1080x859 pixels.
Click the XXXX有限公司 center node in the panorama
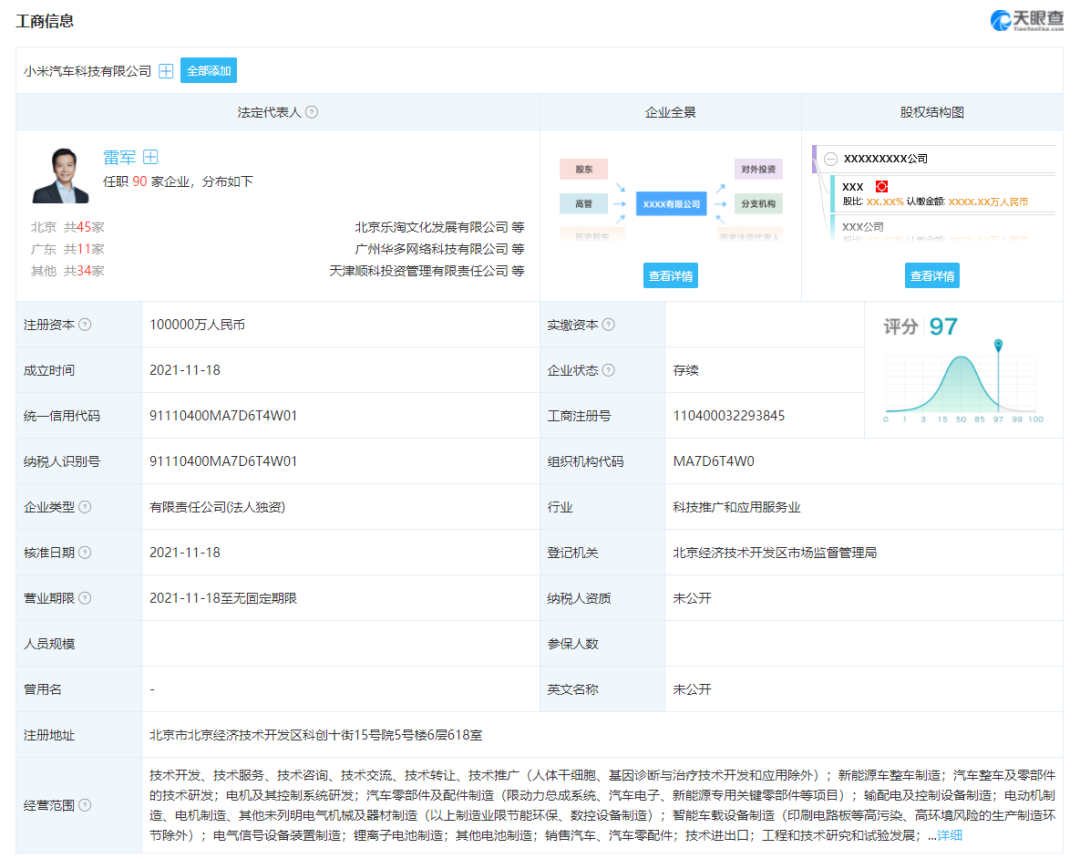point(671,204)
